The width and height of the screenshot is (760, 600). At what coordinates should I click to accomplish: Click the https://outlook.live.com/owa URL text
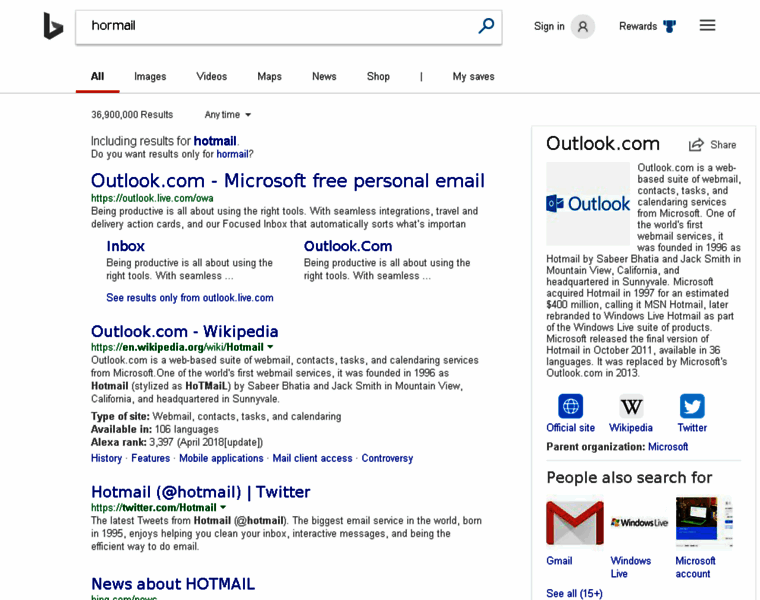click(152, 198)
